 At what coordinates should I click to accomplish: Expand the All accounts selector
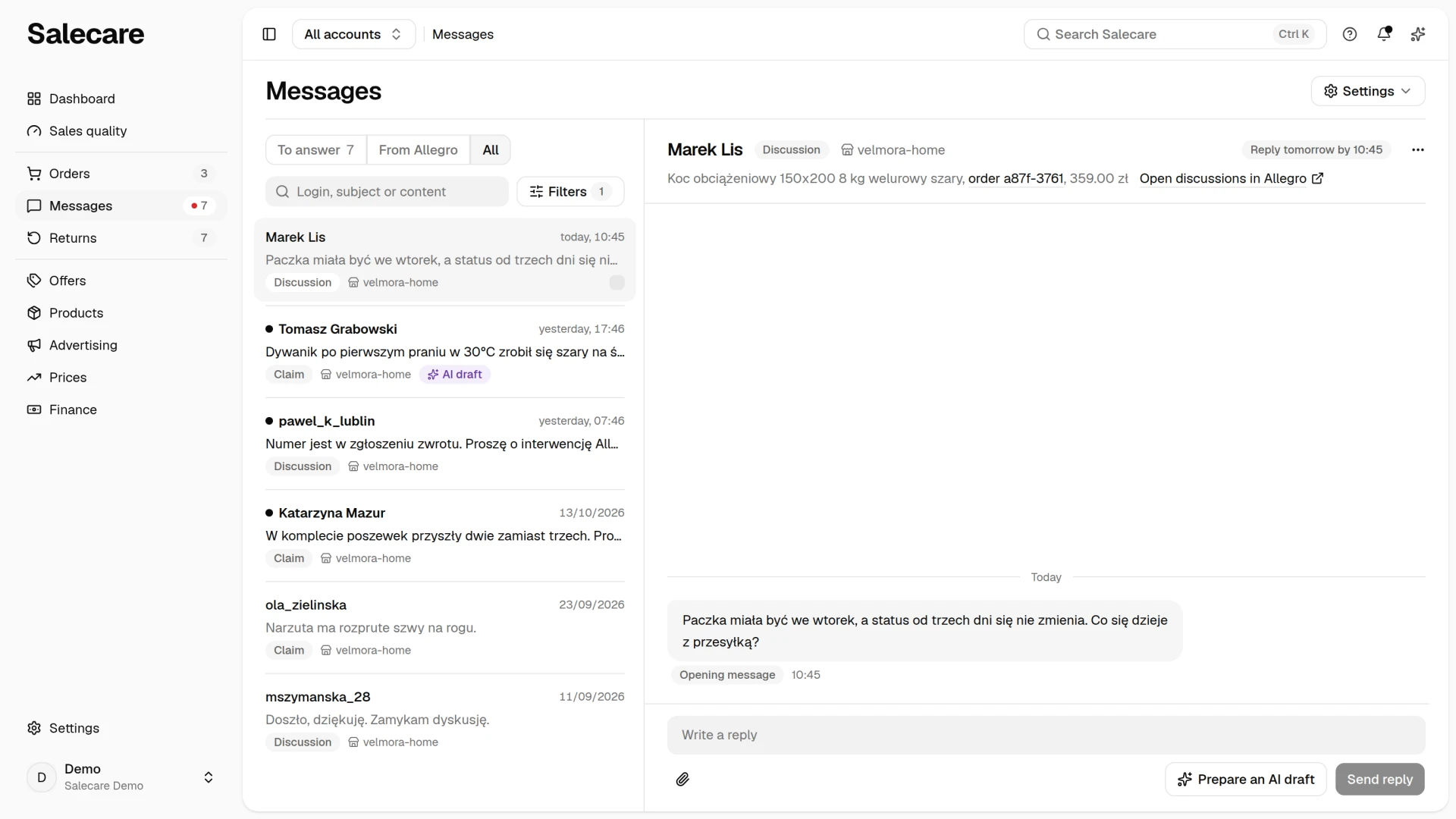coord(353,34)
